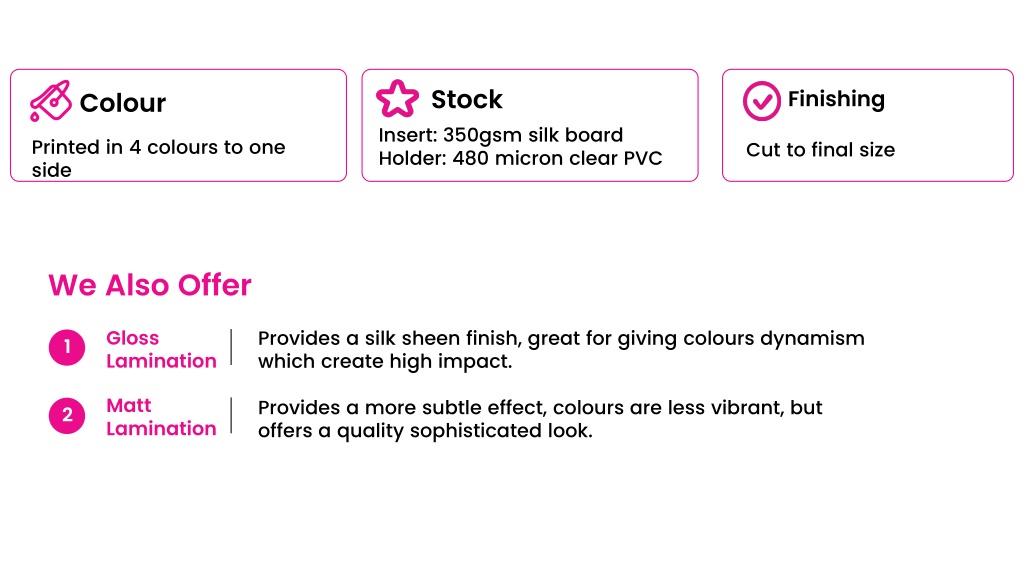
Task: Click the Gloss Lamination label
Action: point(161,349)
